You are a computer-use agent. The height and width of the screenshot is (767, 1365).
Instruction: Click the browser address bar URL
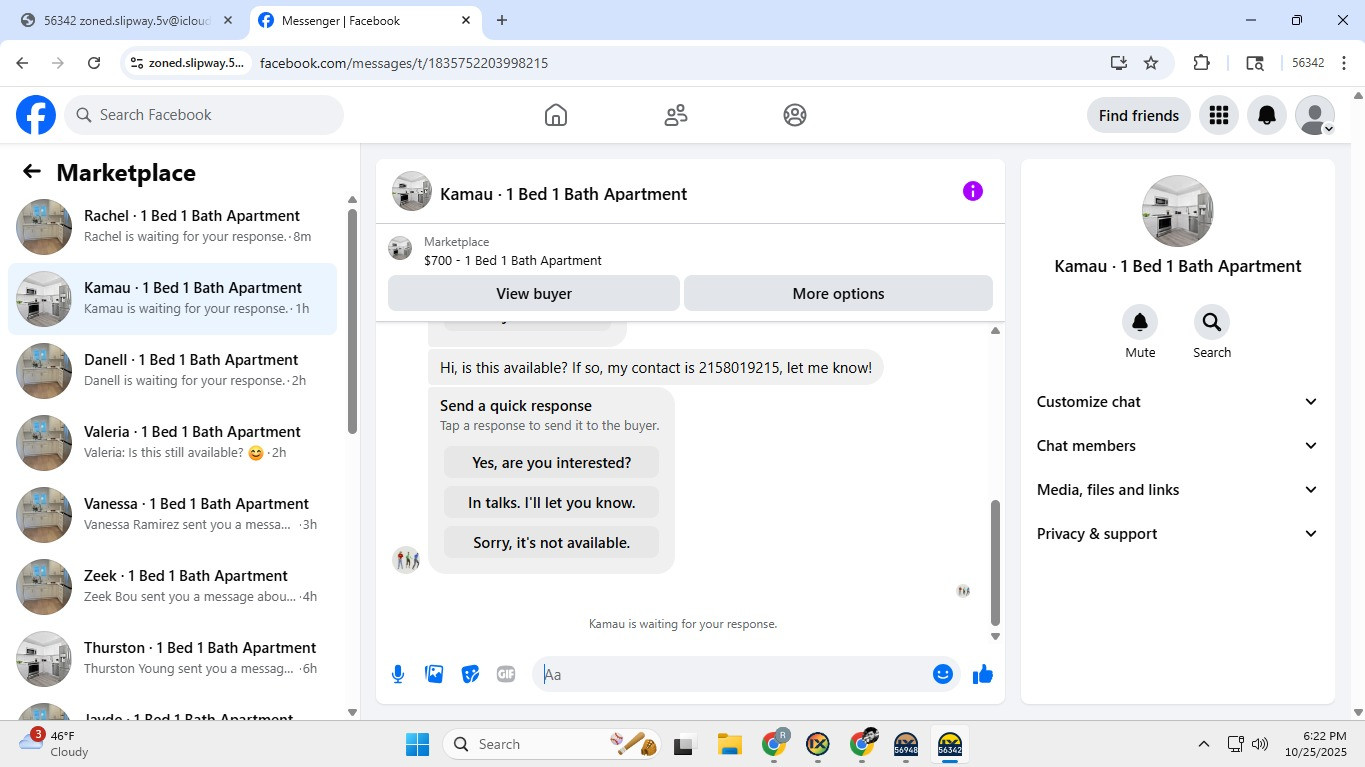tap(404, 63)
